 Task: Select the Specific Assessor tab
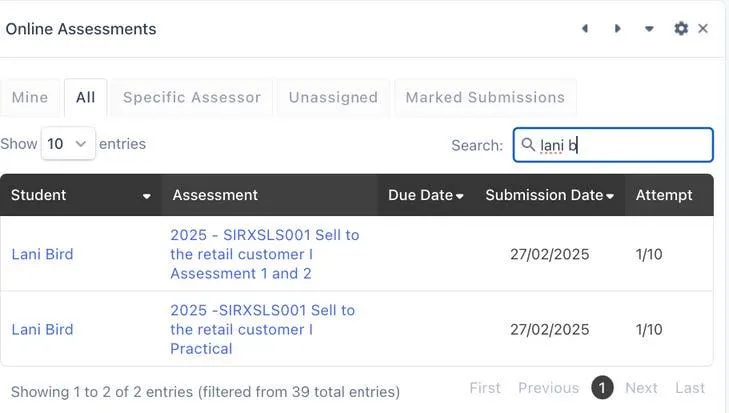click(191, 98)
